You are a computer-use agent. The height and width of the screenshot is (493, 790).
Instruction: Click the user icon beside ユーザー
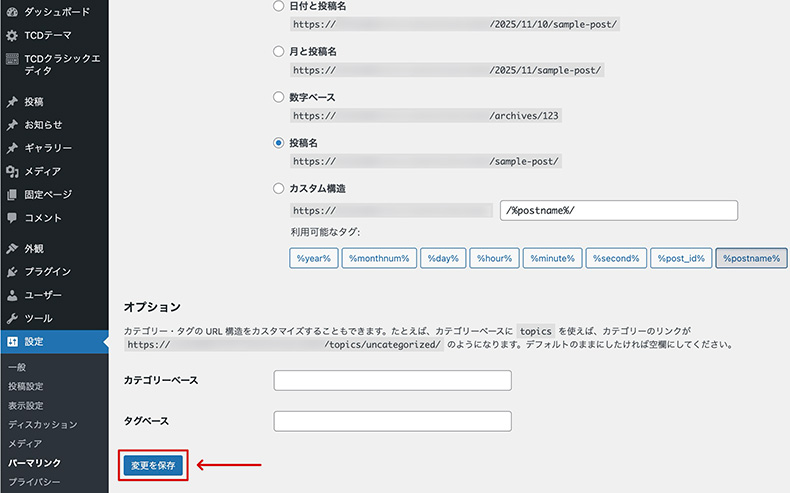click(12, 295)
